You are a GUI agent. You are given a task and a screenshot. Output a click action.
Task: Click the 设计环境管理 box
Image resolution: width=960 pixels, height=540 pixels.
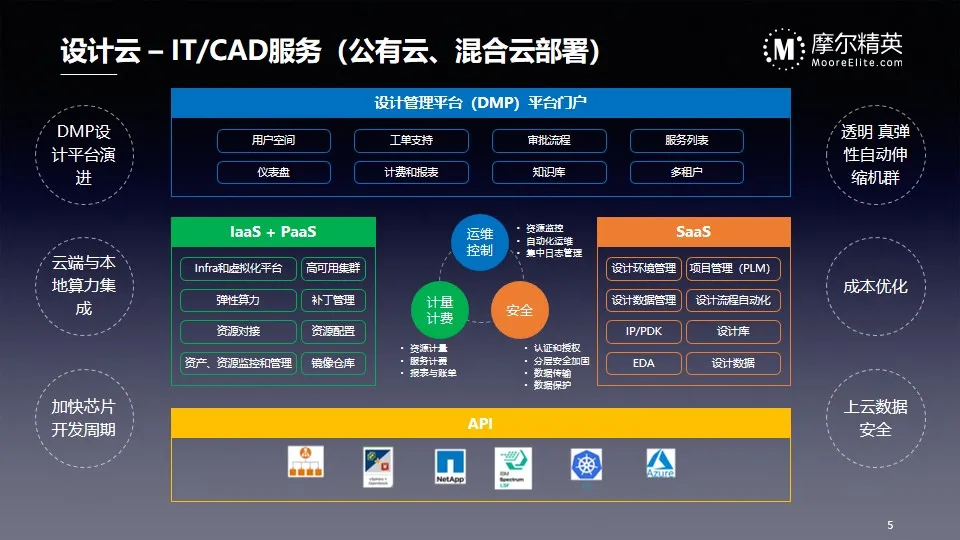[643, 268]
